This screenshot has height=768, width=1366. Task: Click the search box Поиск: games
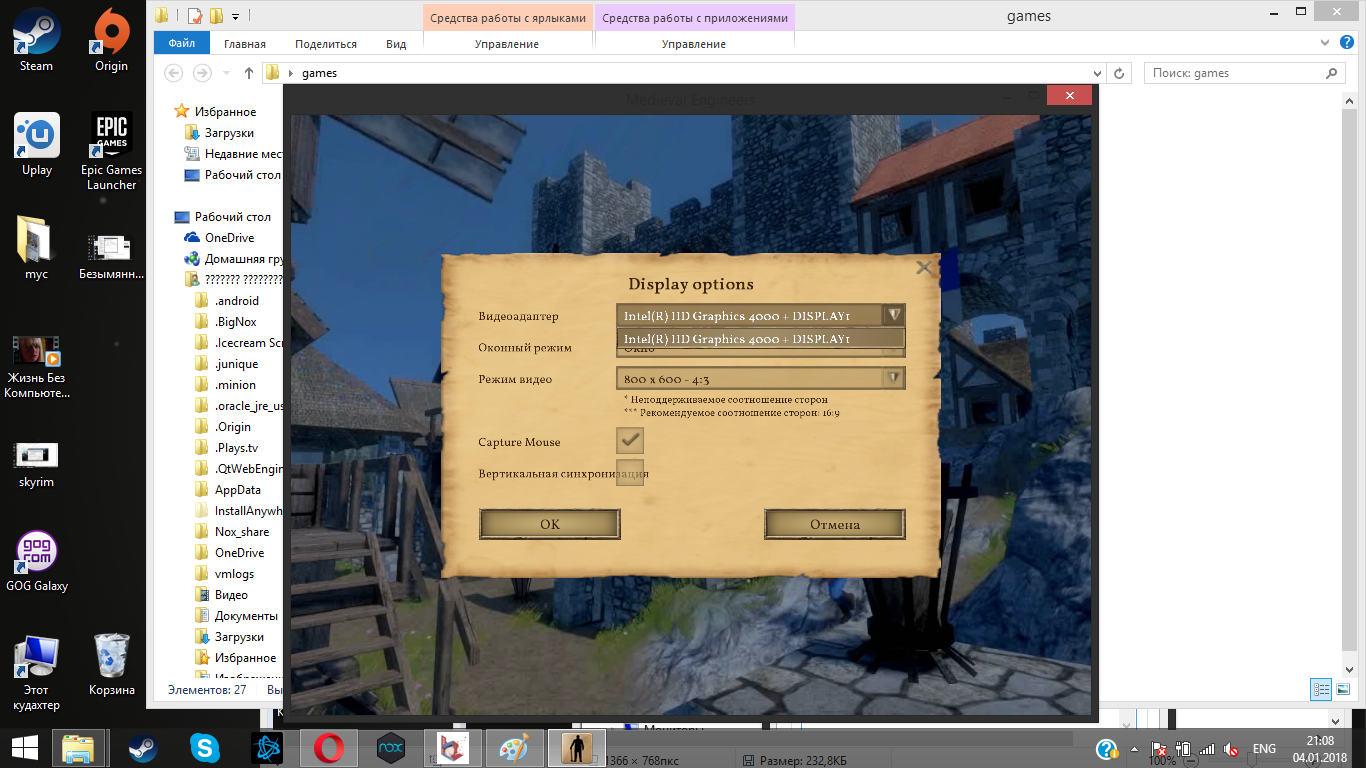point(1243,73)
